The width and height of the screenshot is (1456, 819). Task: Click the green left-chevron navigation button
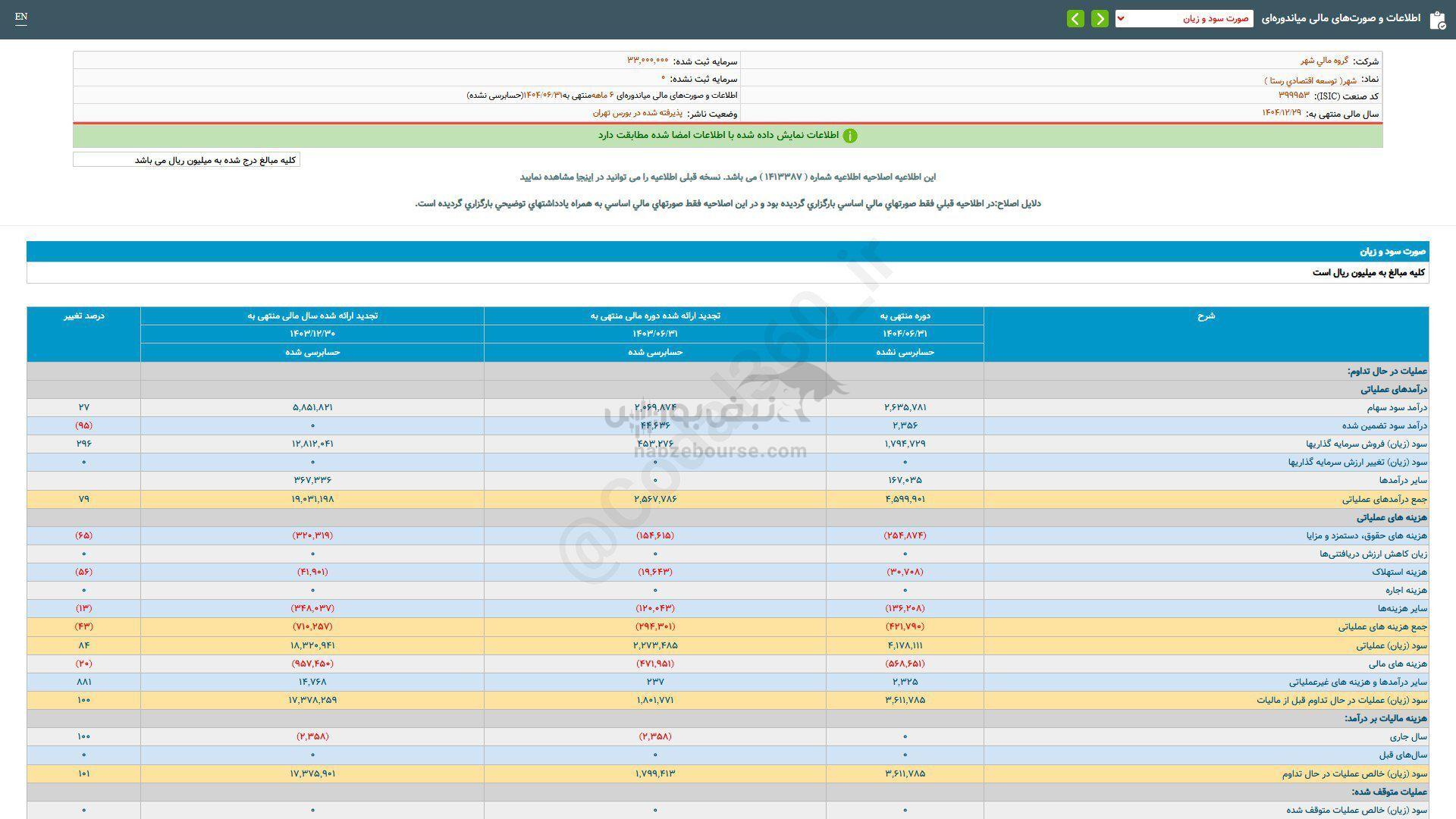pyautogui.click(x=1075, y=19)
